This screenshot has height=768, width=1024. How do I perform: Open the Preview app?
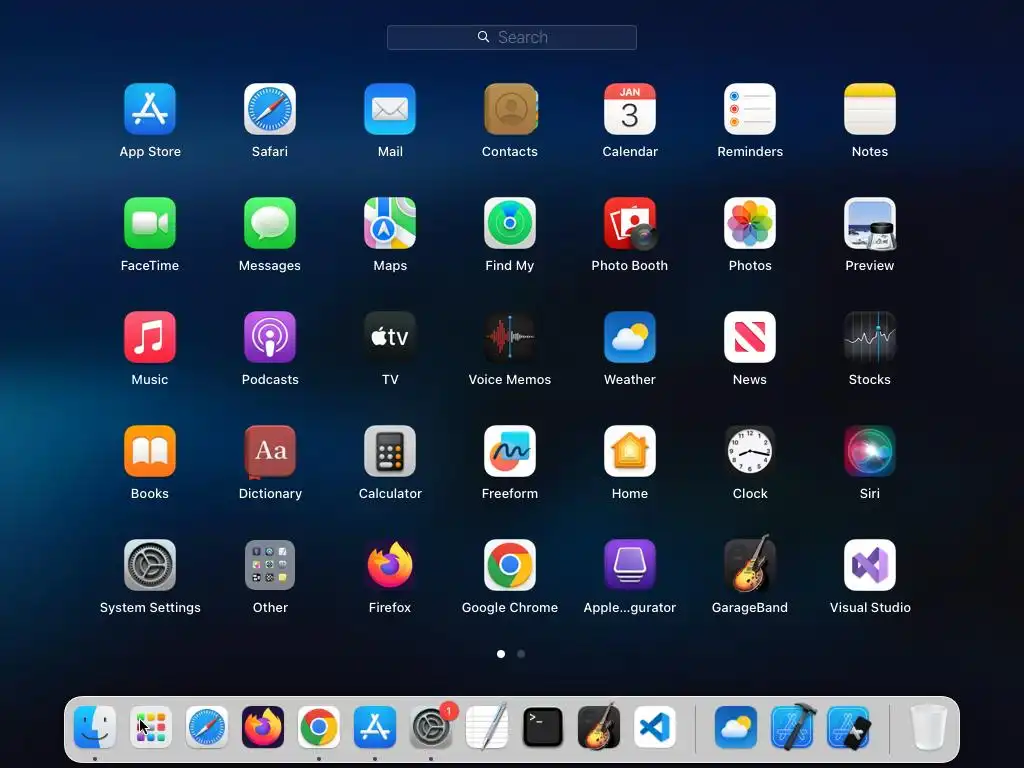coord(870,223)
